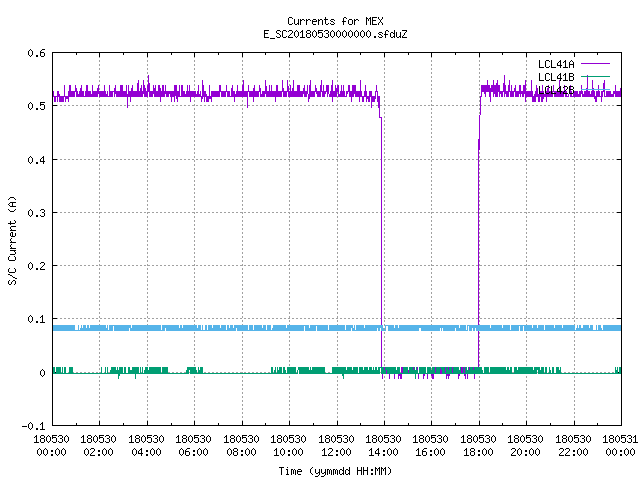Click the 0.1 y-axis tick value
The width and height of the screenshot is (640, 480).
click(36, 319)
